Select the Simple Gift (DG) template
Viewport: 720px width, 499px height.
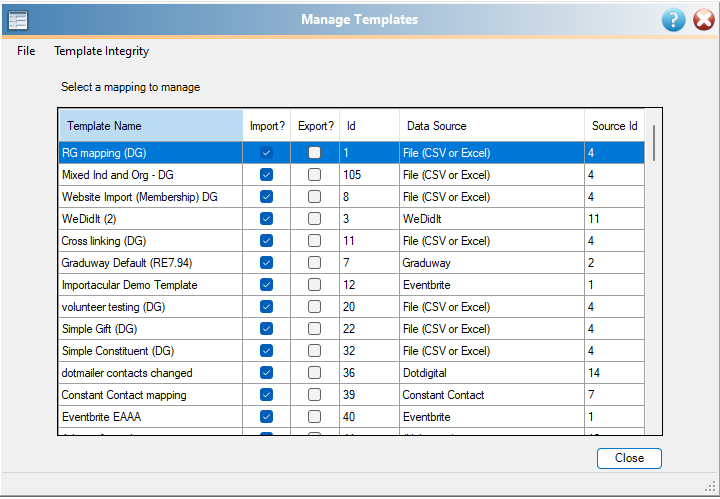point(151,329)
